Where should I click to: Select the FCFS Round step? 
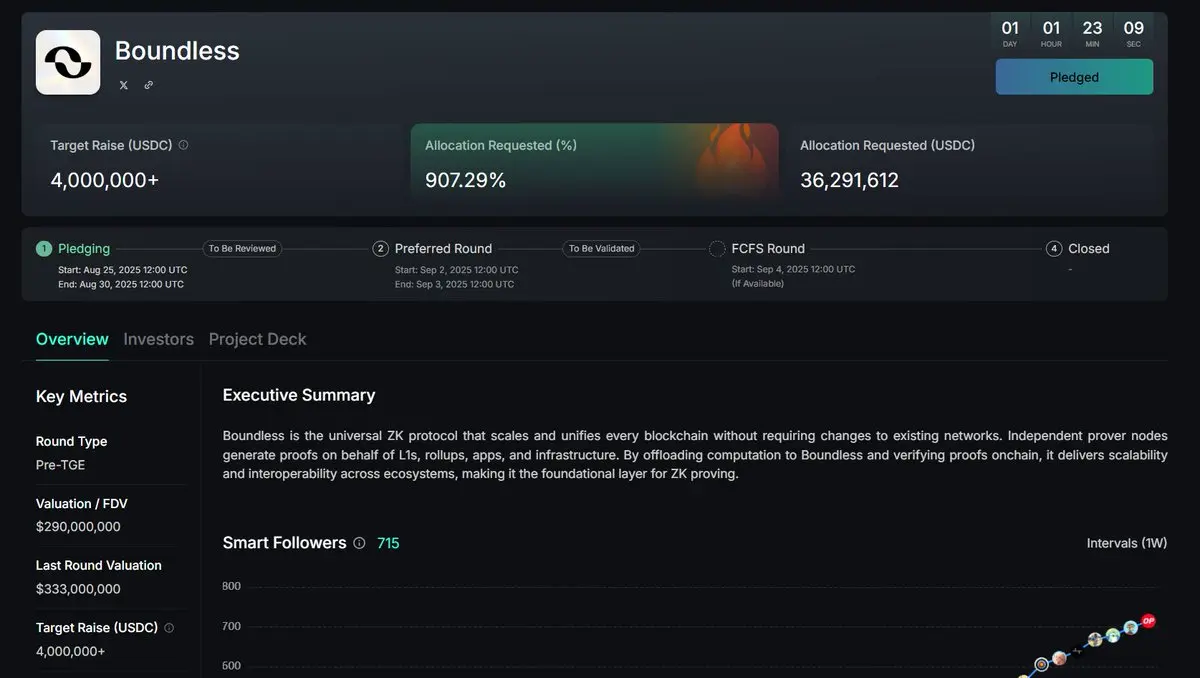(757, 248)
